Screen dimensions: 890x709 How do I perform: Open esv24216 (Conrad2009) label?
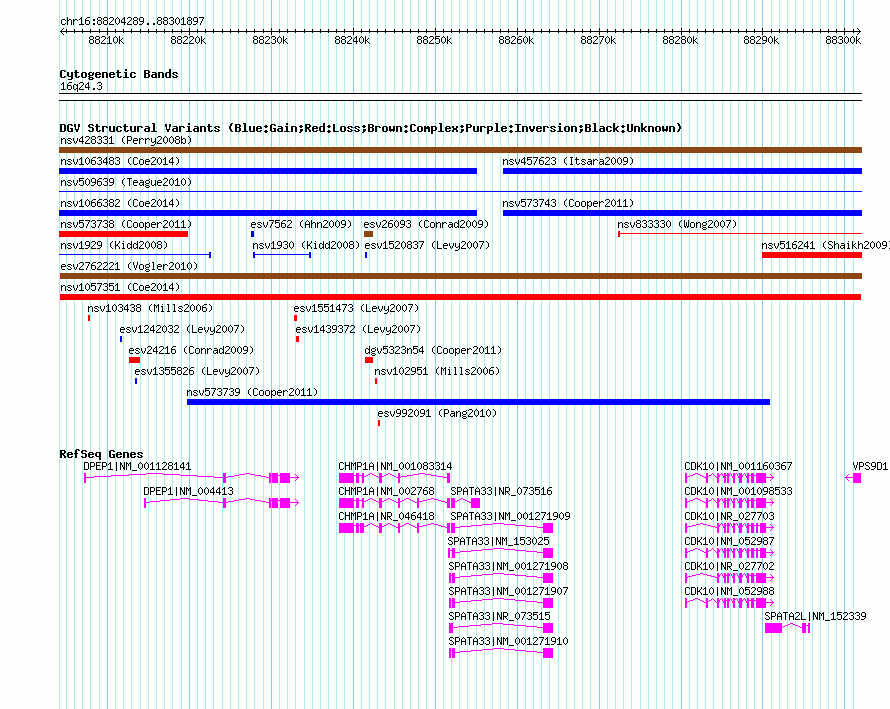click(191, 350)
